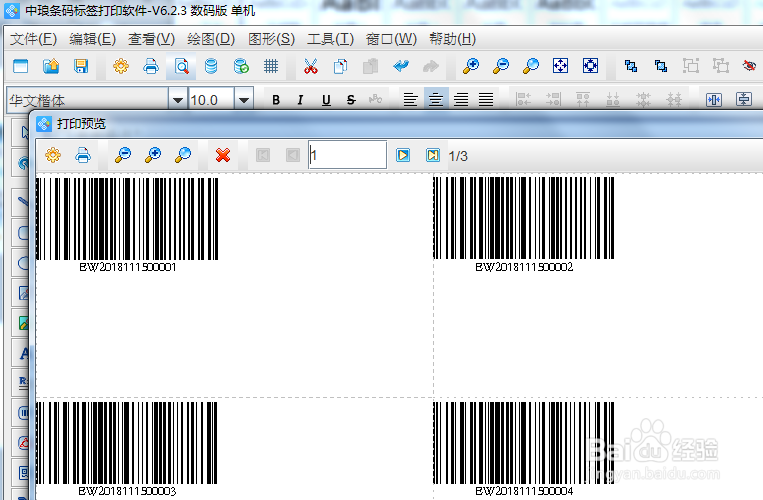Go to next preview page

click(403, 155)
